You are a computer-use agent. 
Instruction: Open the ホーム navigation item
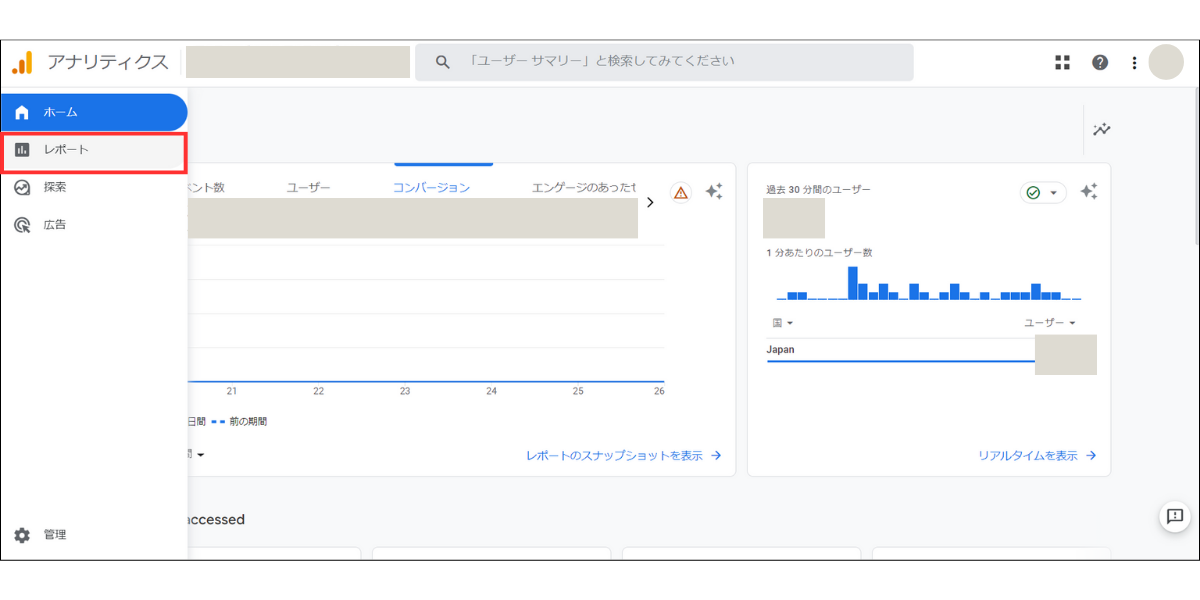tap(94, 112)
